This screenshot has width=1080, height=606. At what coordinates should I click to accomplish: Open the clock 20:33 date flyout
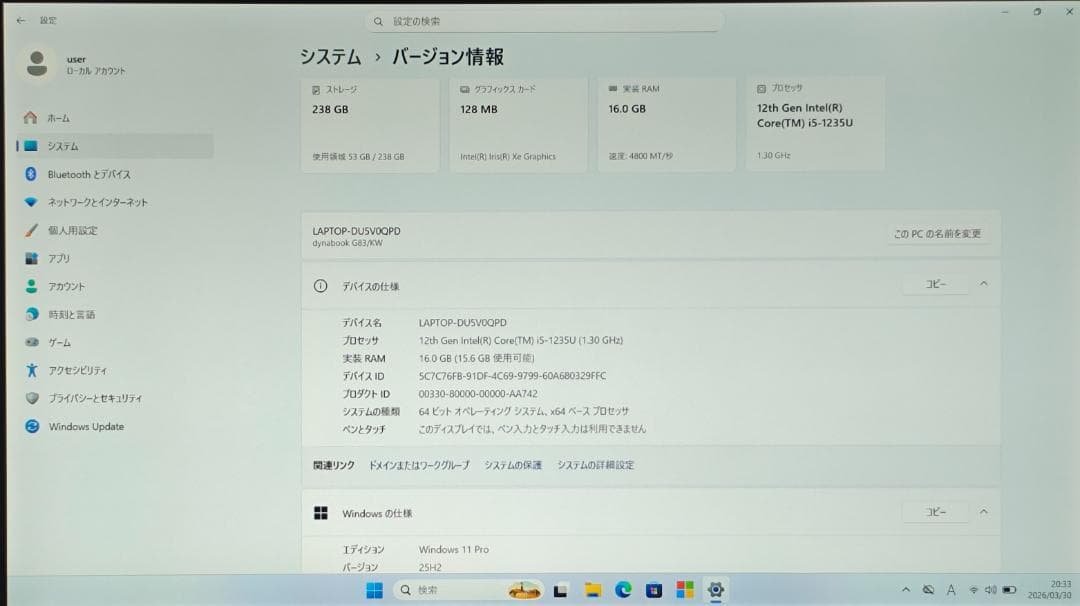pos(1050,589)
